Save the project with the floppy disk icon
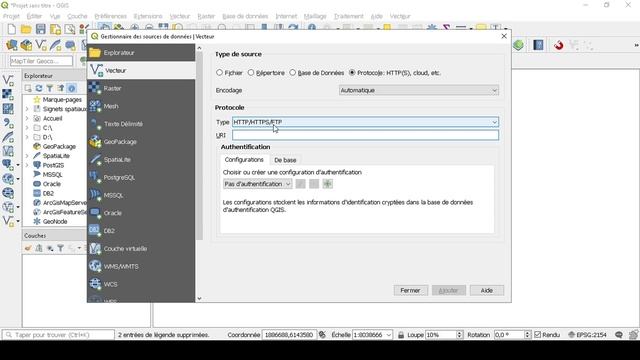The image size is (640, 360). coord(40,29)
